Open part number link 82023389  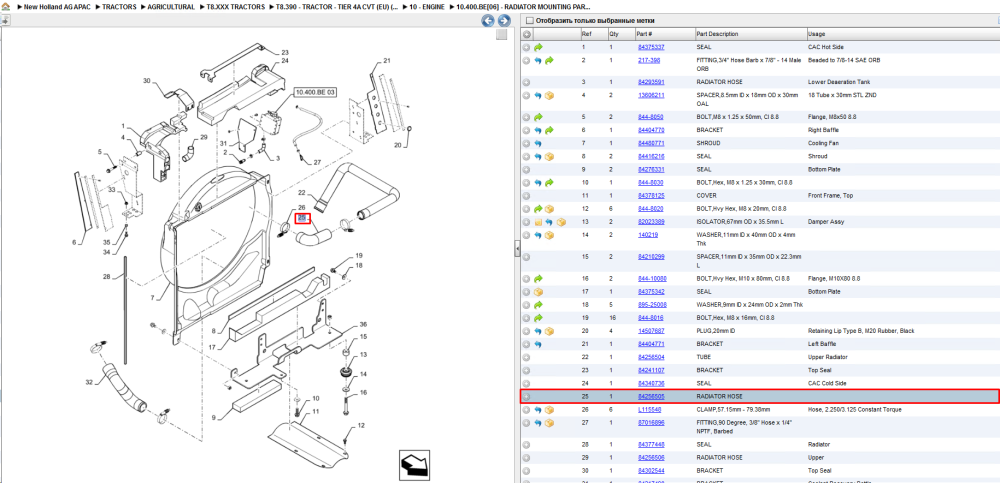651,222
